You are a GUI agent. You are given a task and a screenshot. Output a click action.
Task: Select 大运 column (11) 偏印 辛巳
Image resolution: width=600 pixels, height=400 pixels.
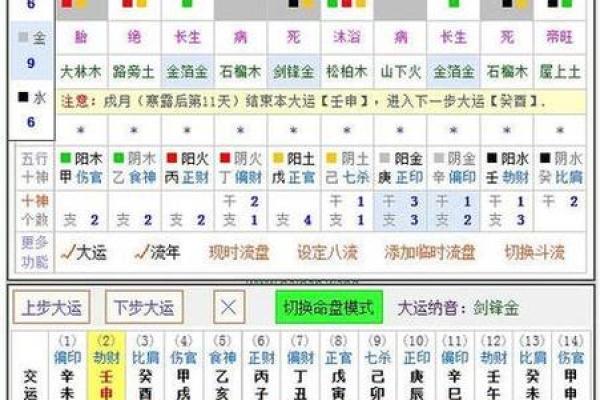point(455,367)
